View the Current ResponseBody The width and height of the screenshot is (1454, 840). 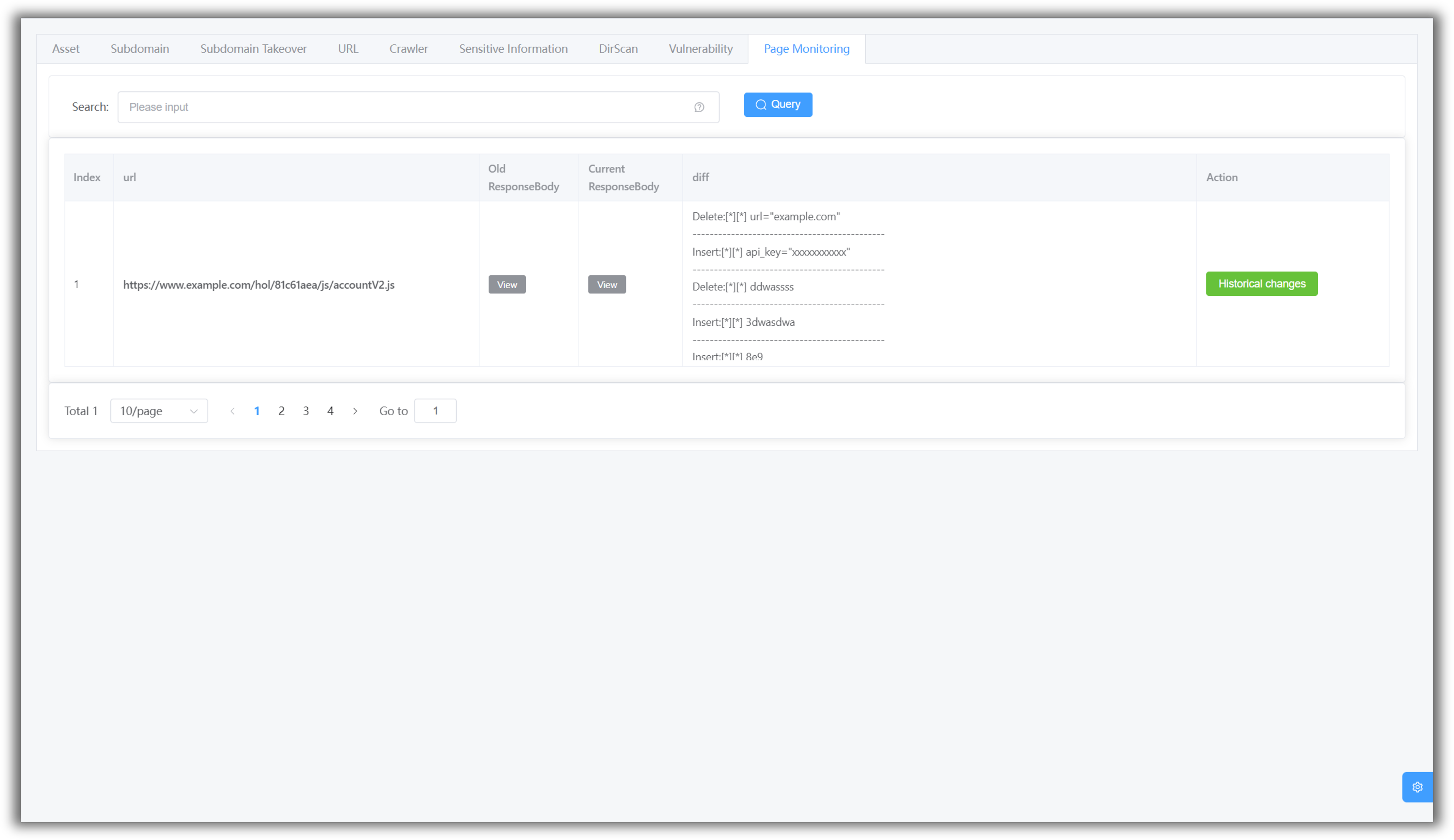(606, 285)
